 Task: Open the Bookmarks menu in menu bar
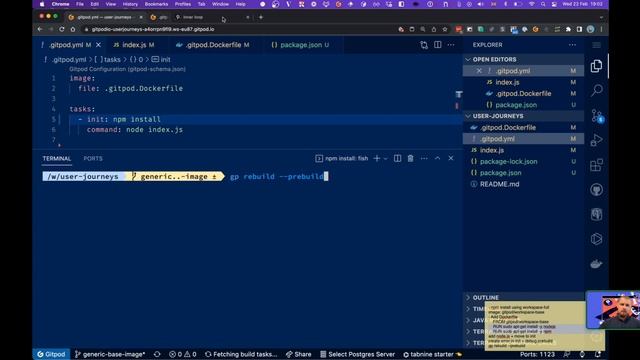pos(156,4)
